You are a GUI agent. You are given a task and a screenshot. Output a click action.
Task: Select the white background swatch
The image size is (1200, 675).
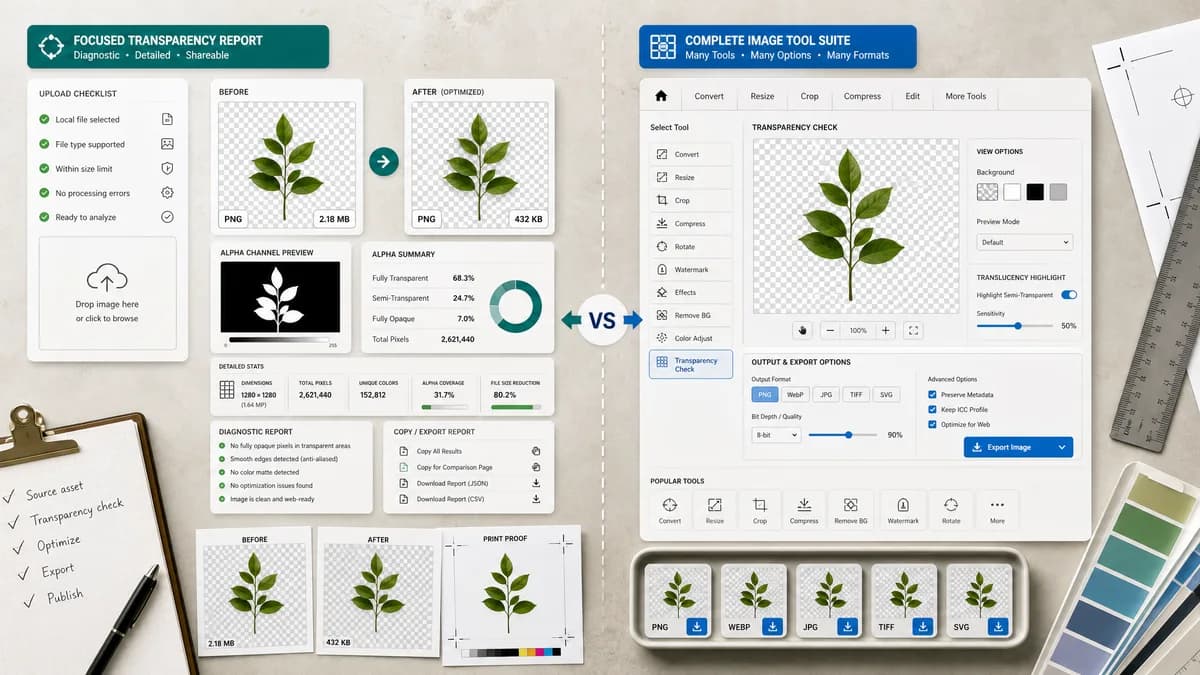tap(1012, 191)
